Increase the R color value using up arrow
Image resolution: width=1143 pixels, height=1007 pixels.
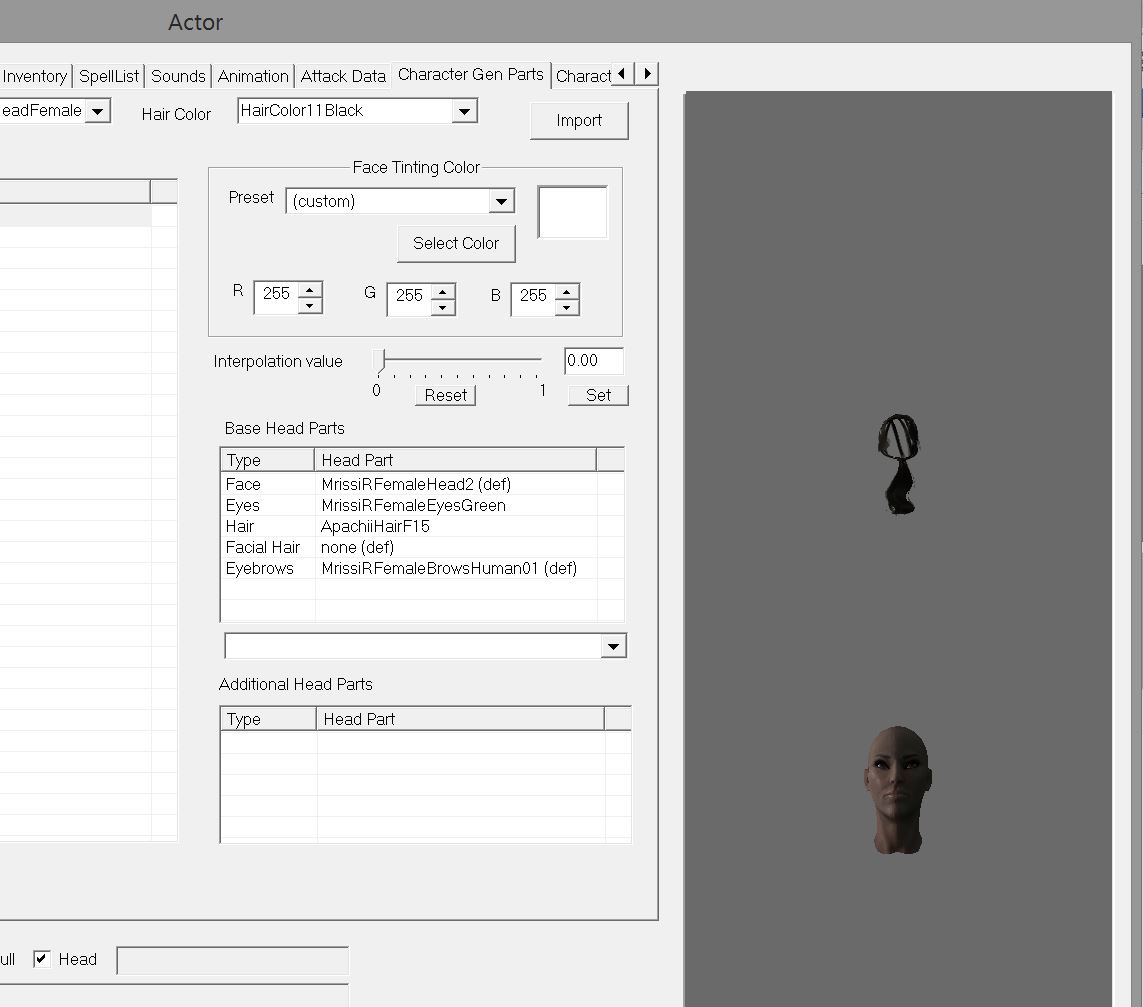tap(310, 290)
